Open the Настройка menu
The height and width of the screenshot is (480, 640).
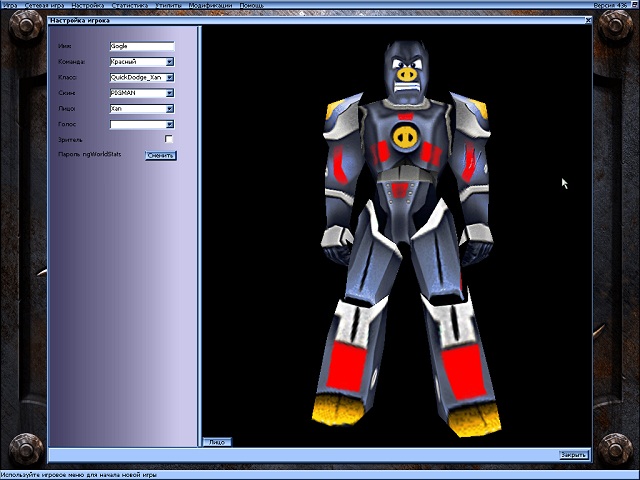click(x=86, y=5)
